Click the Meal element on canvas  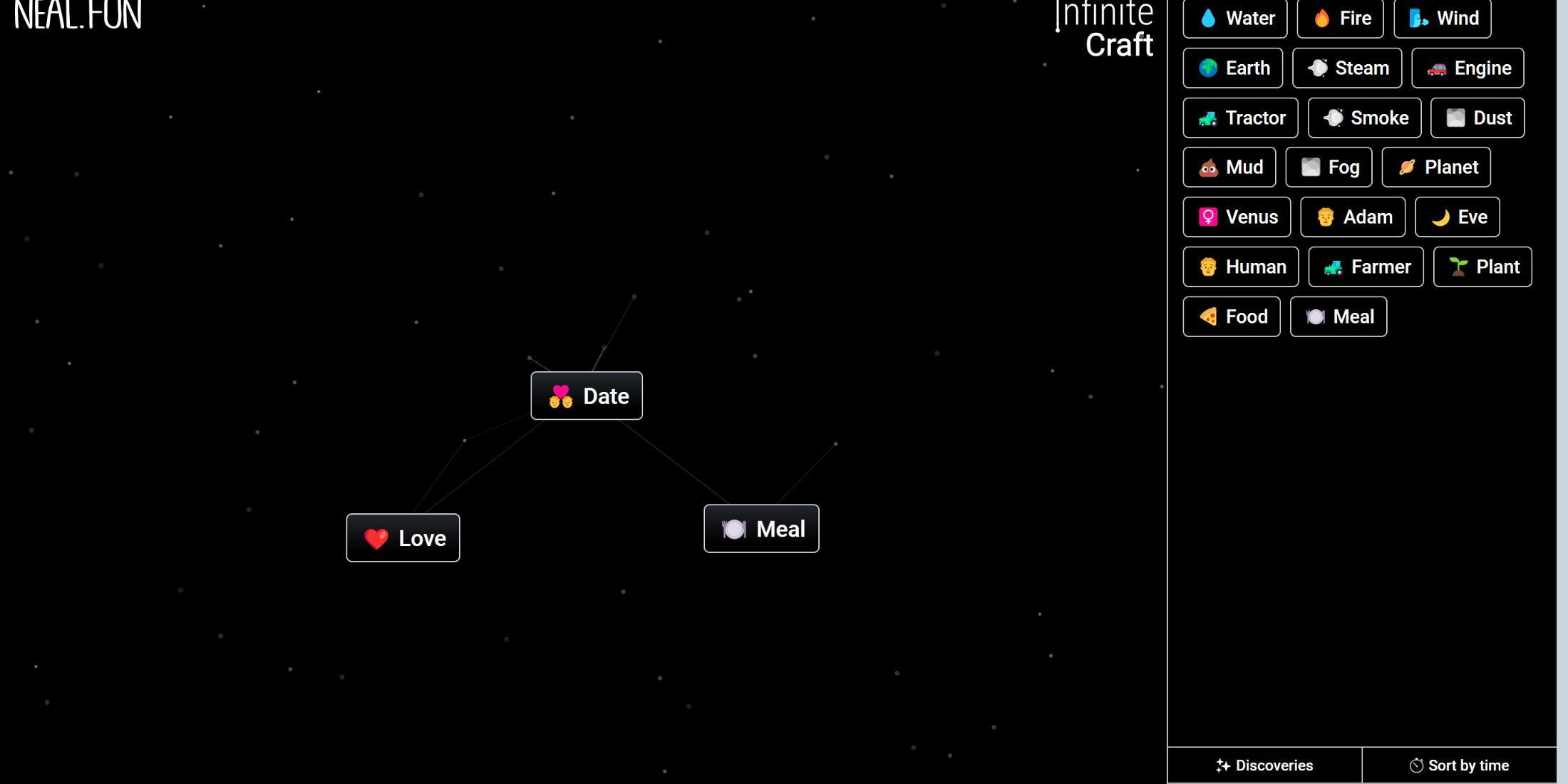click(x=762, y=529)
